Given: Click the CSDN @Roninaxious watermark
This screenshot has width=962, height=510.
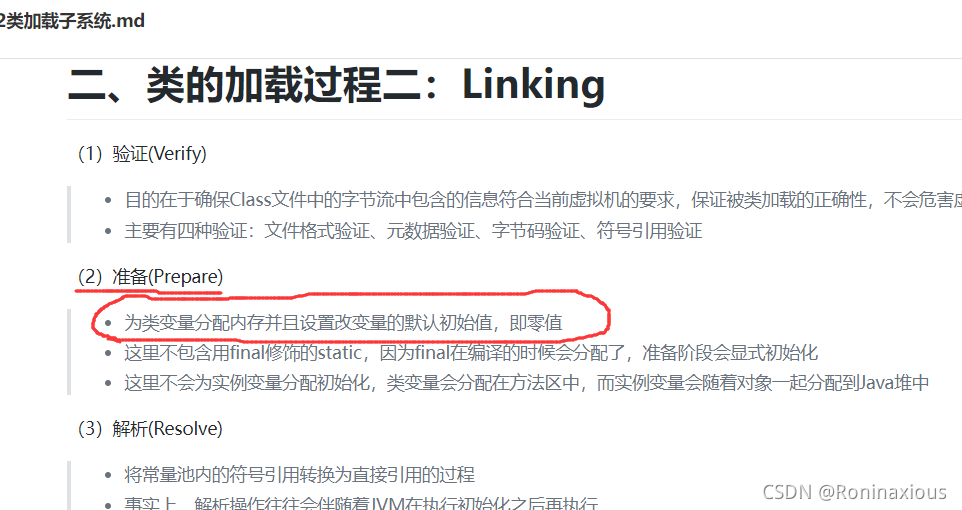Looking at the screenshot, I should [855, 492].
